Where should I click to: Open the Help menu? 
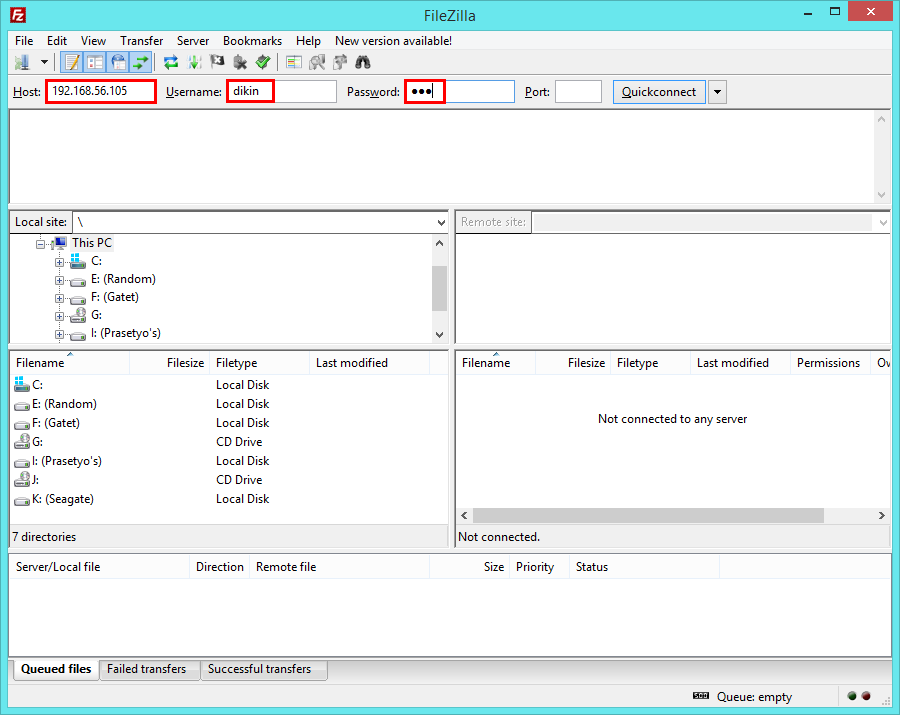308,41
